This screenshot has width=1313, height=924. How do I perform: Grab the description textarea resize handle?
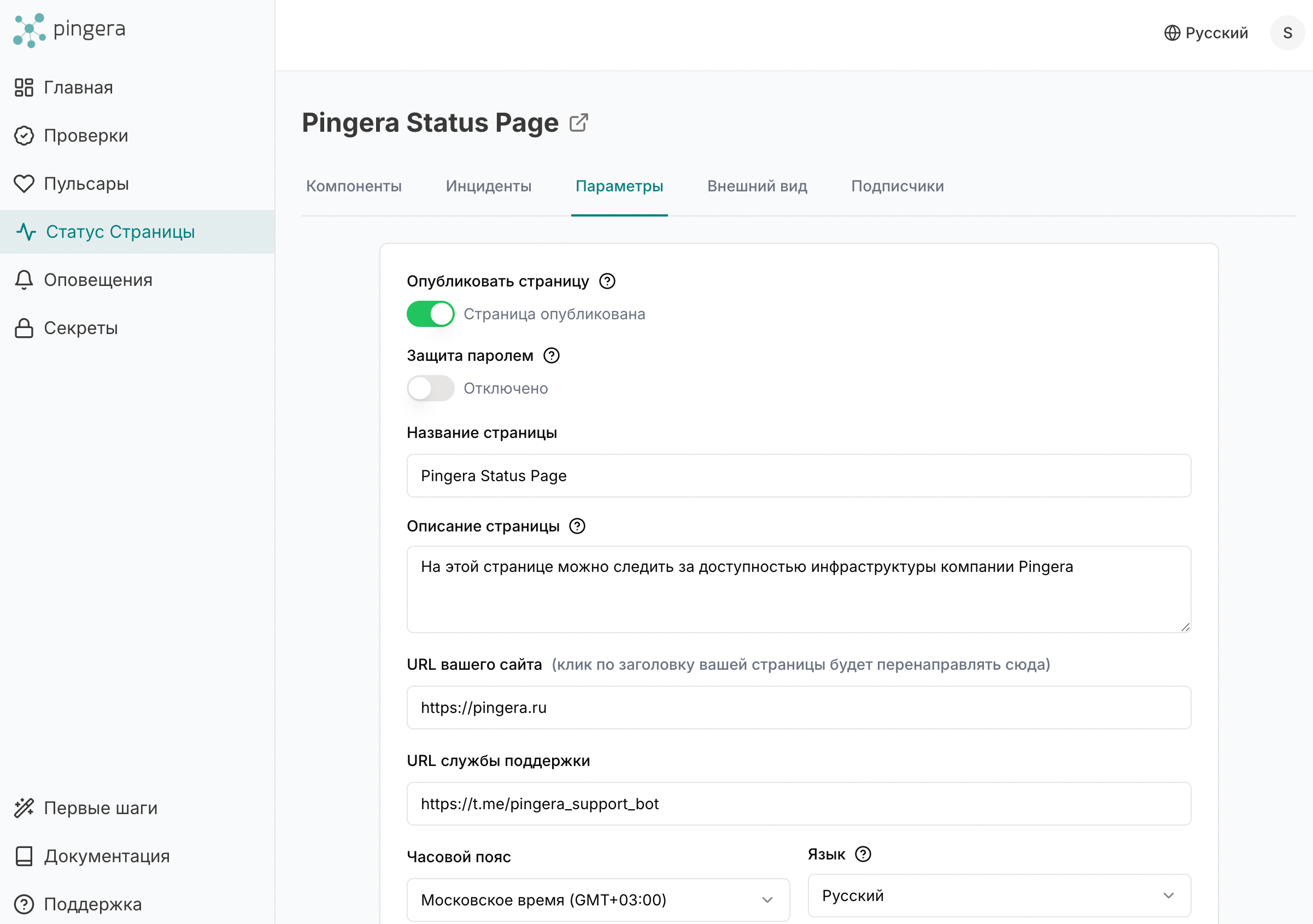click(1186, 627)
